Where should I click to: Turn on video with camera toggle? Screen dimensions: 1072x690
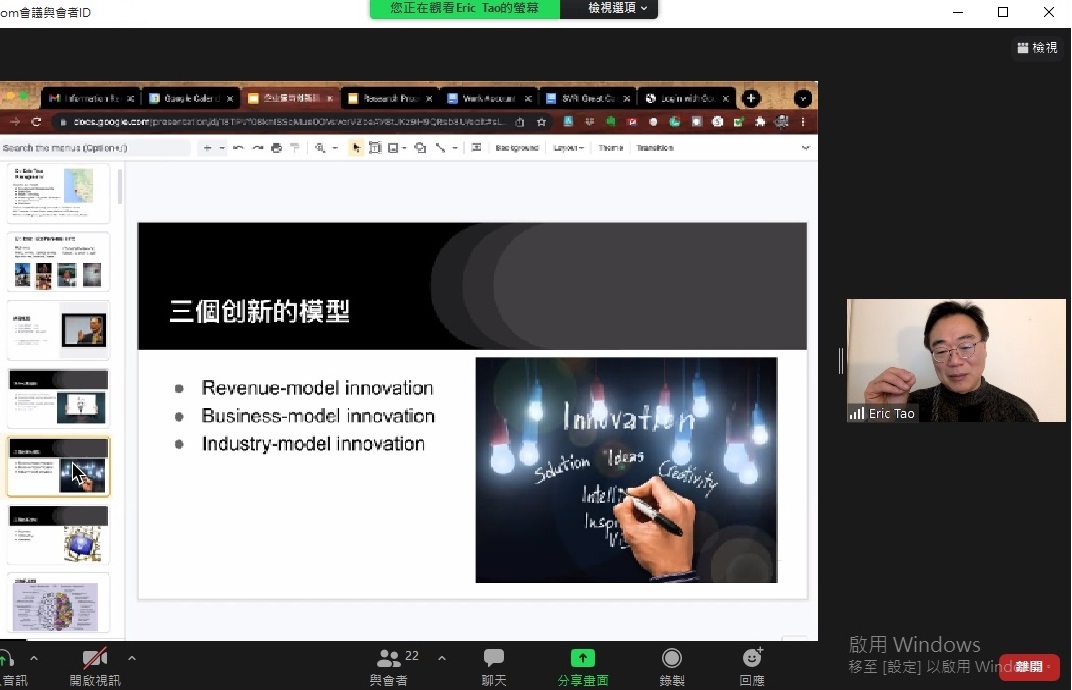(95, 658)
